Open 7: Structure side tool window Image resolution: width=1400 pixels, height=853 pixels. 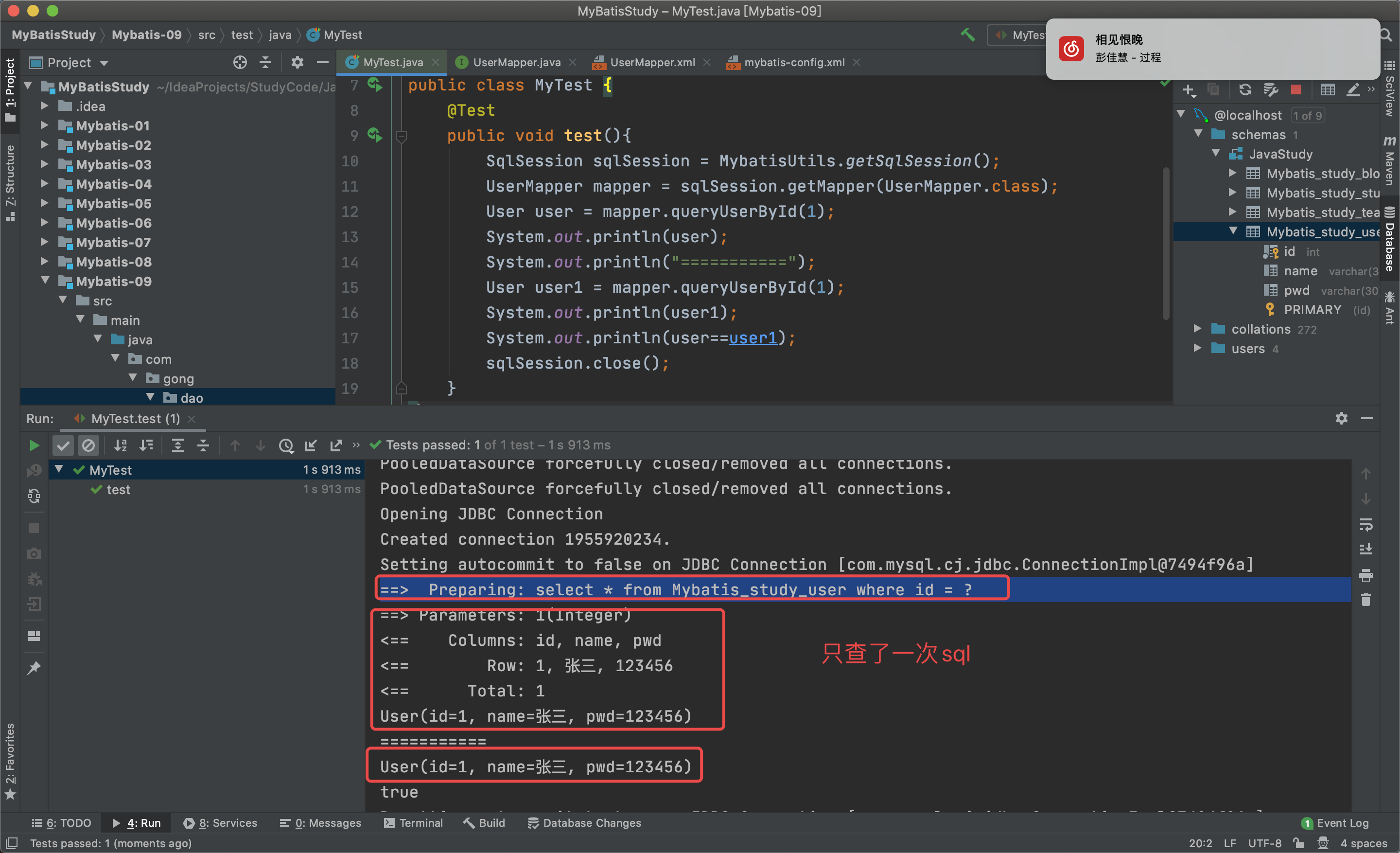(10, 183)
